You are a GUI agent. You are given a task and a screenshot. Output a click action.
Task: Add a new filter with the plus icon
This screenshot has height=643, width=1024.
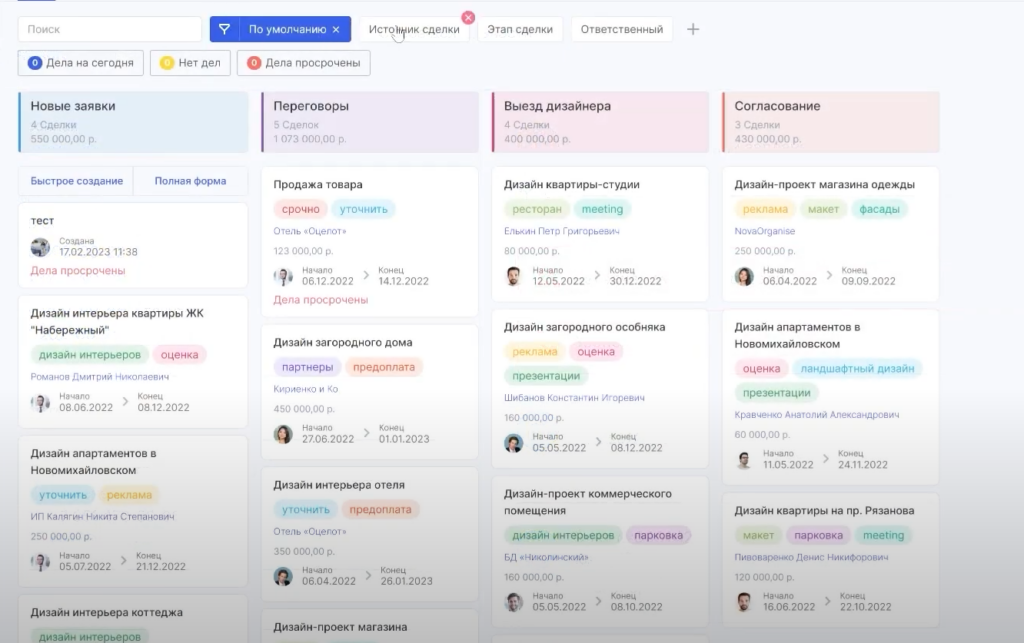coord(693,29)
